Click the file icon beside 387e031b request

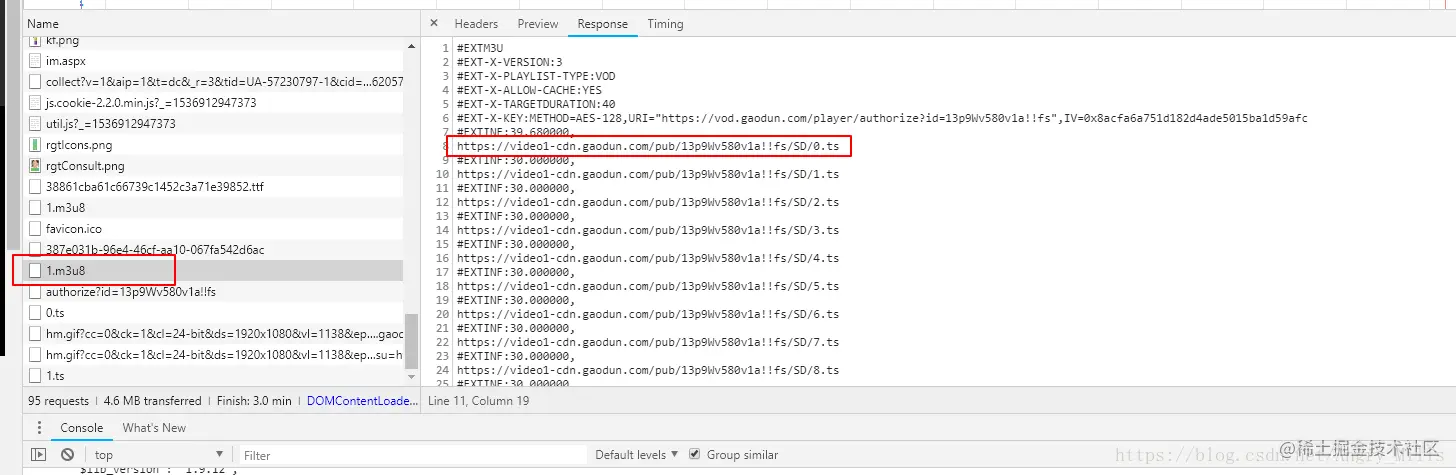[x=36, y=250]
